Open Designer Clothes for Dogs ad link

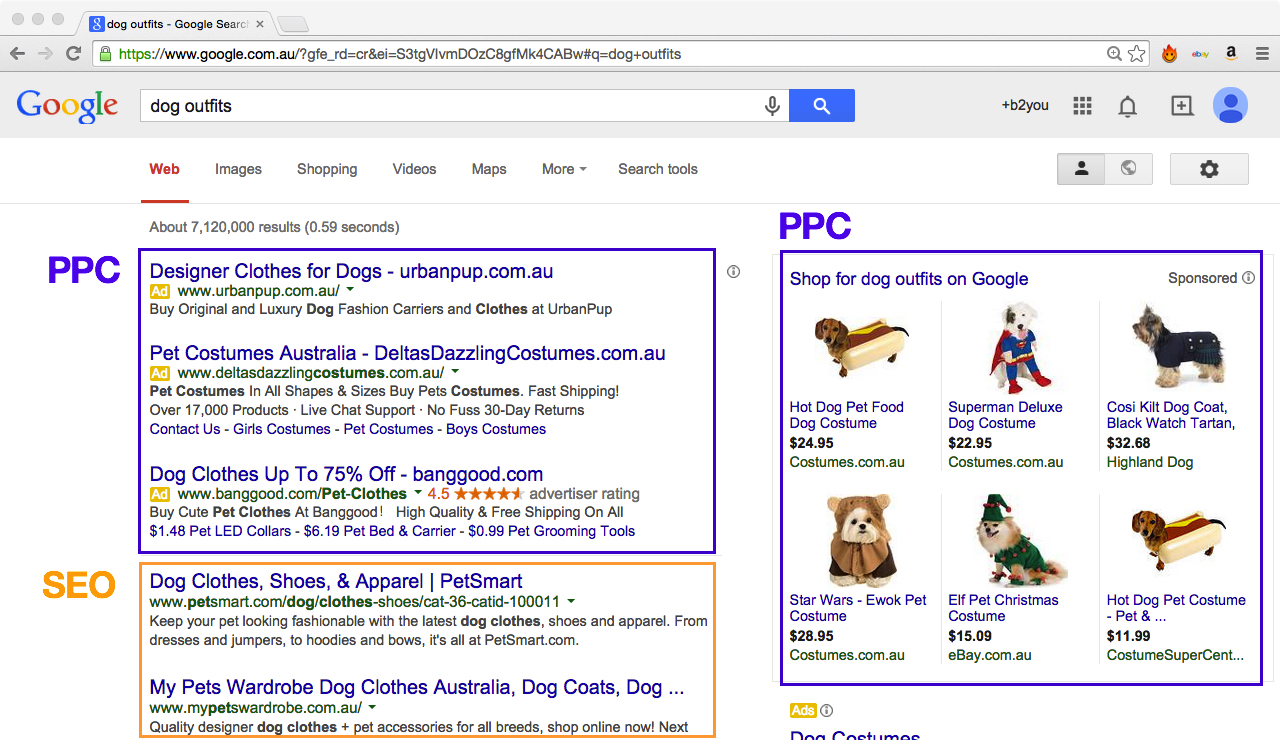click(351, 271)
